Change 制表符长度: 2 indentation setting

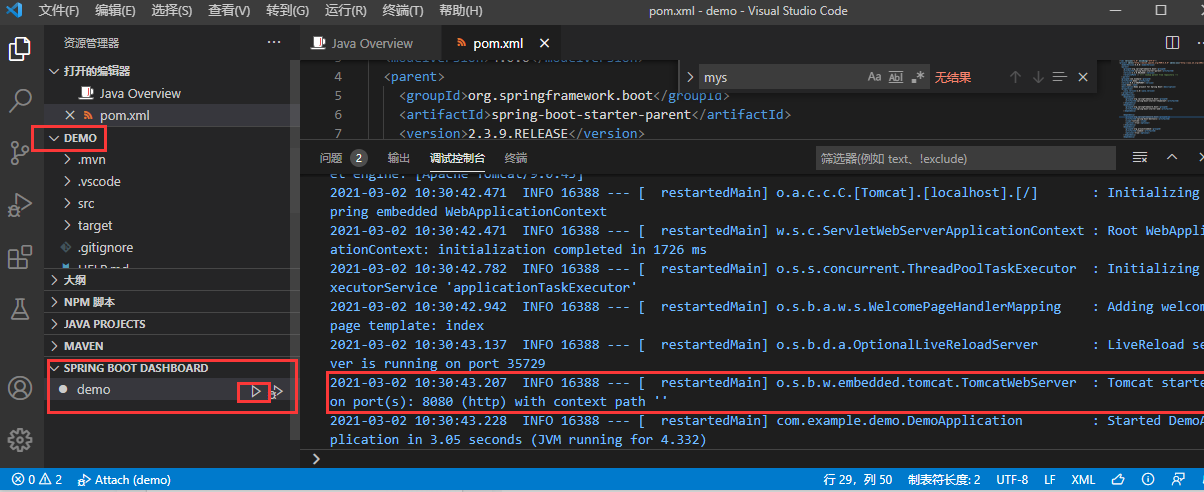point(943,480)
